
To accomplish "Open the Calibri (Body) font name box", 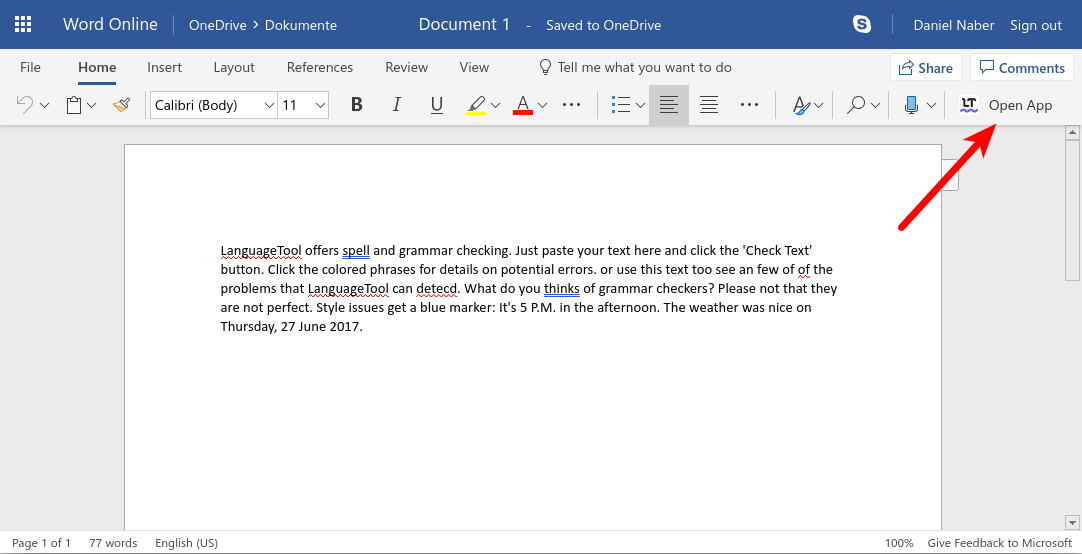I will click(x=213, y=106).
